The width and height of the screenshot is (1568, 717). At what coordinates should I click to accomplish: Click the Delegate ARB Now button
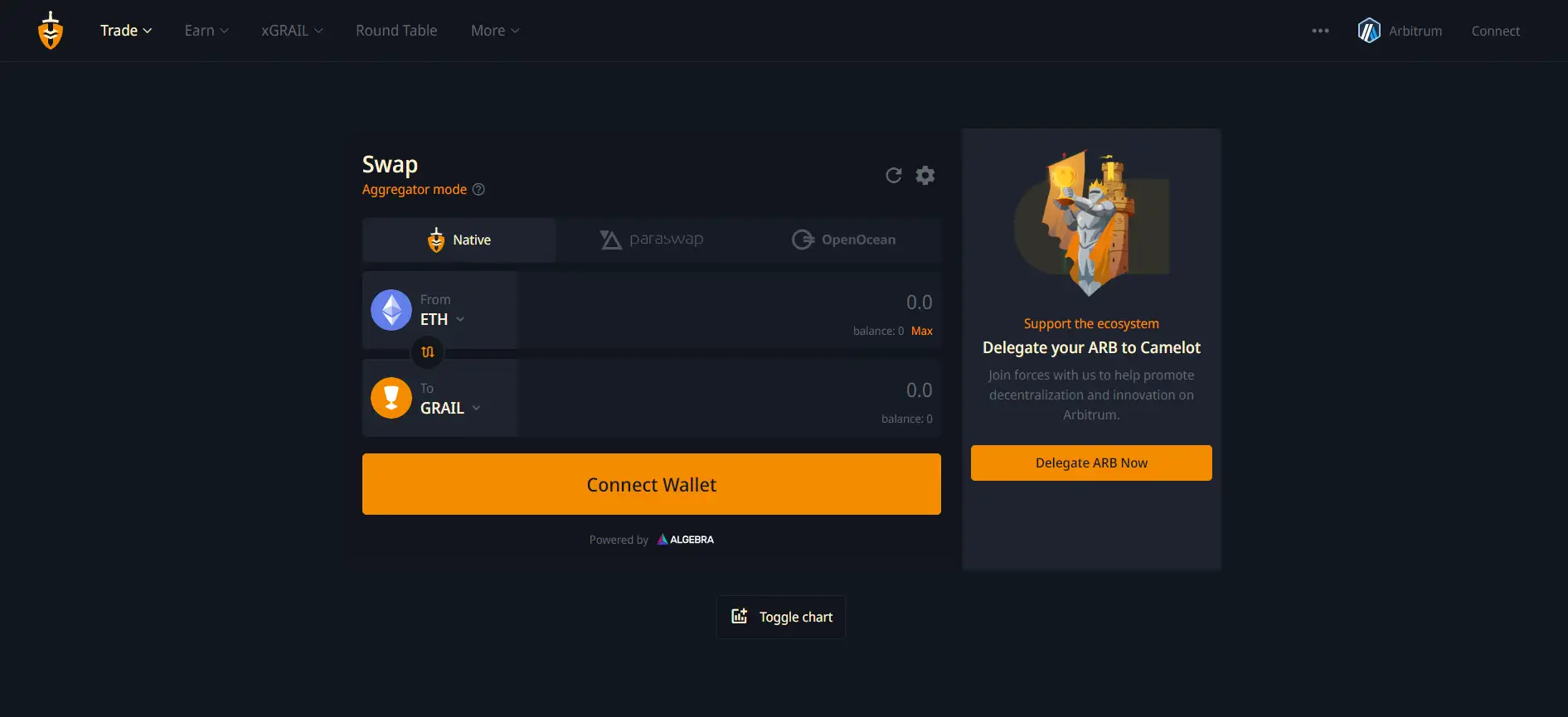[1091, 463]
